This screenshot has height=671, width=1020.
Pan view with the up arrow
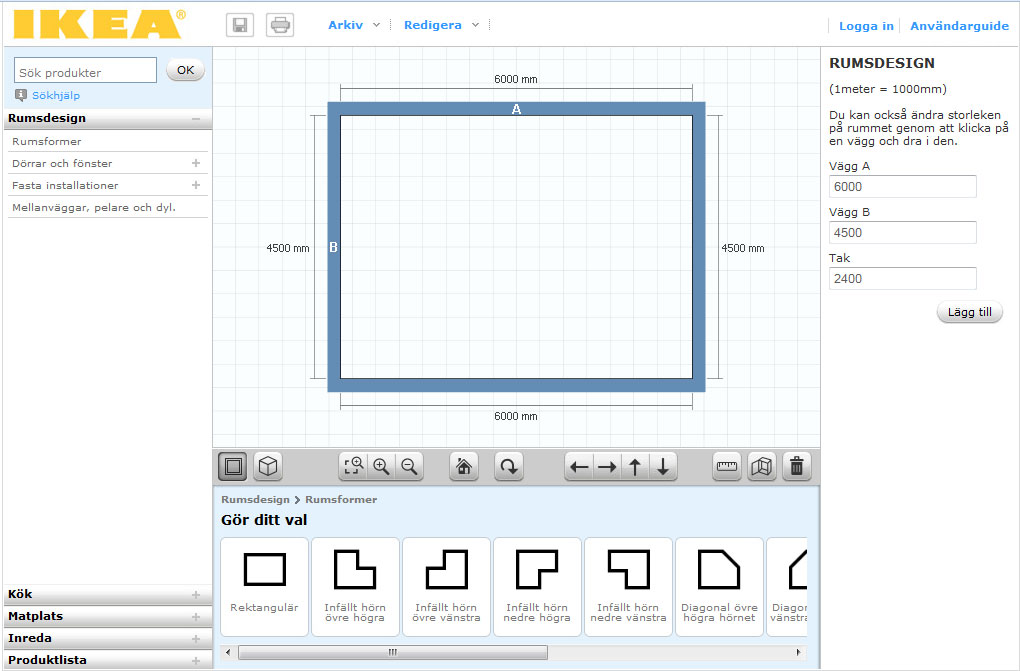635,466
